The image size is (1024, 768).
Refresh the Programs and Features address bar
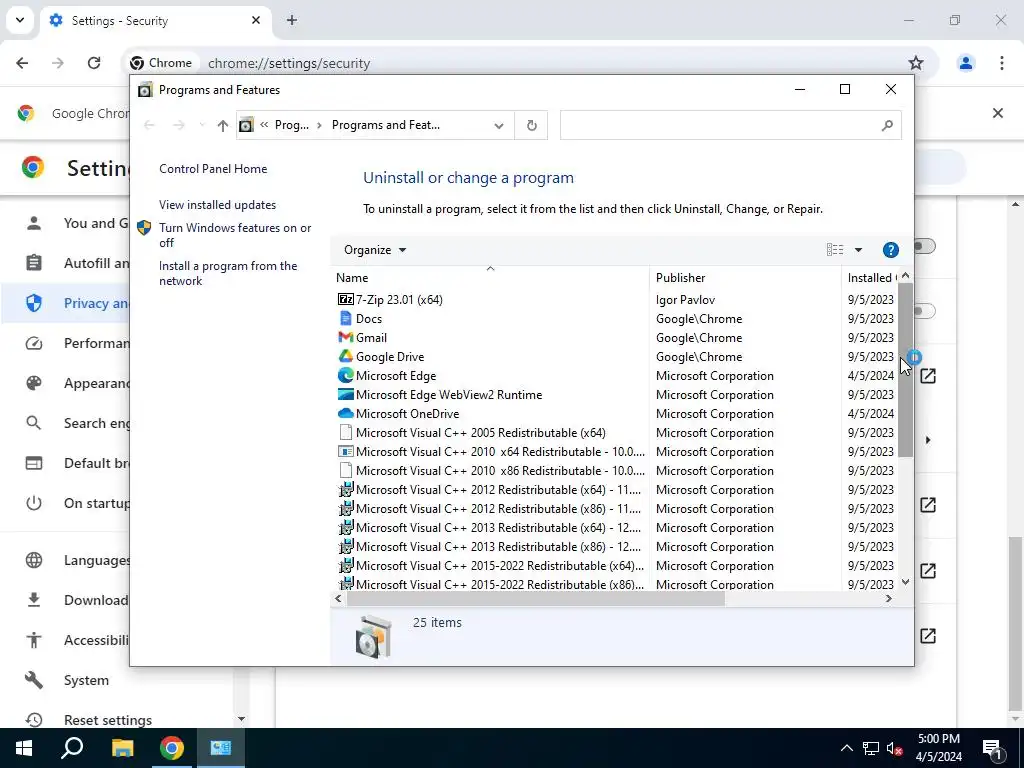tap(532, 125)
